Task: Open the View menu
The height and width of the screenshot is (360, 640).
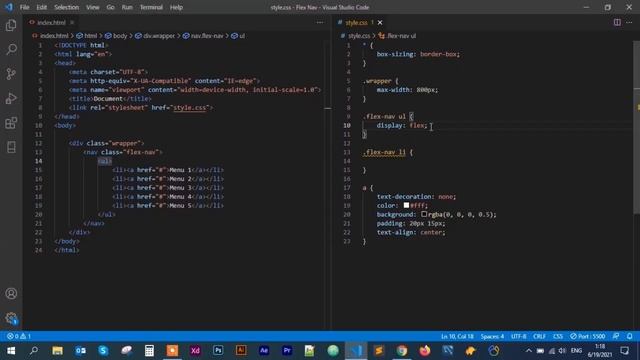Action: (93, 7)
